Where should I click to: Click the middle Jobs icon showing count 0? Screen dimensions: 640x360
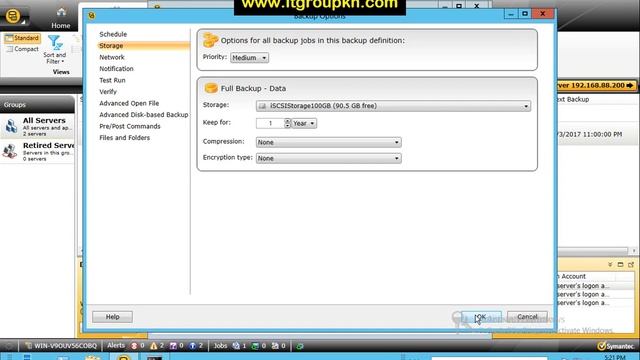click(255, 346)
